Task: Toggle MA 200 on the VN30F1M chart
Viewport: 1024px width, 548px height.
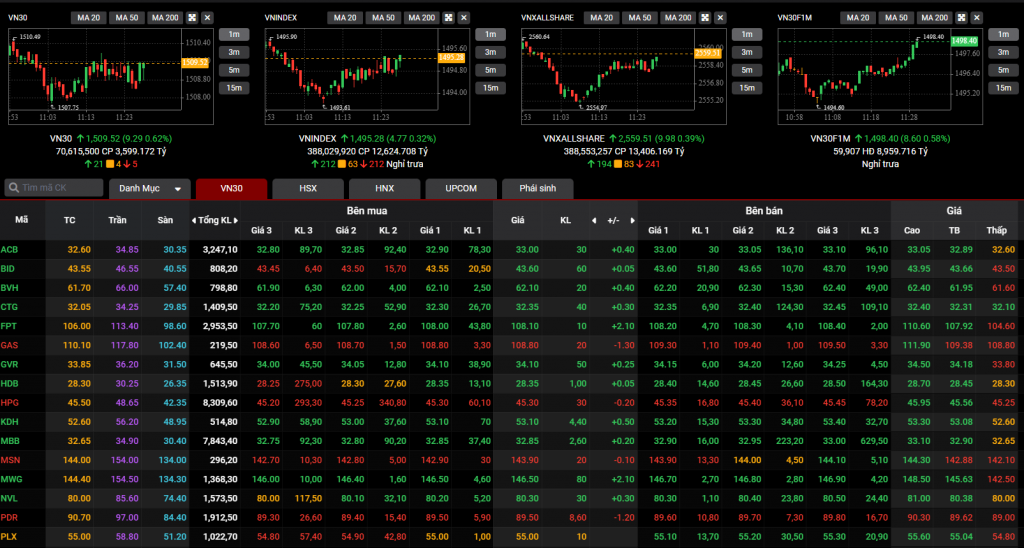Action: (x=933, y=18)
